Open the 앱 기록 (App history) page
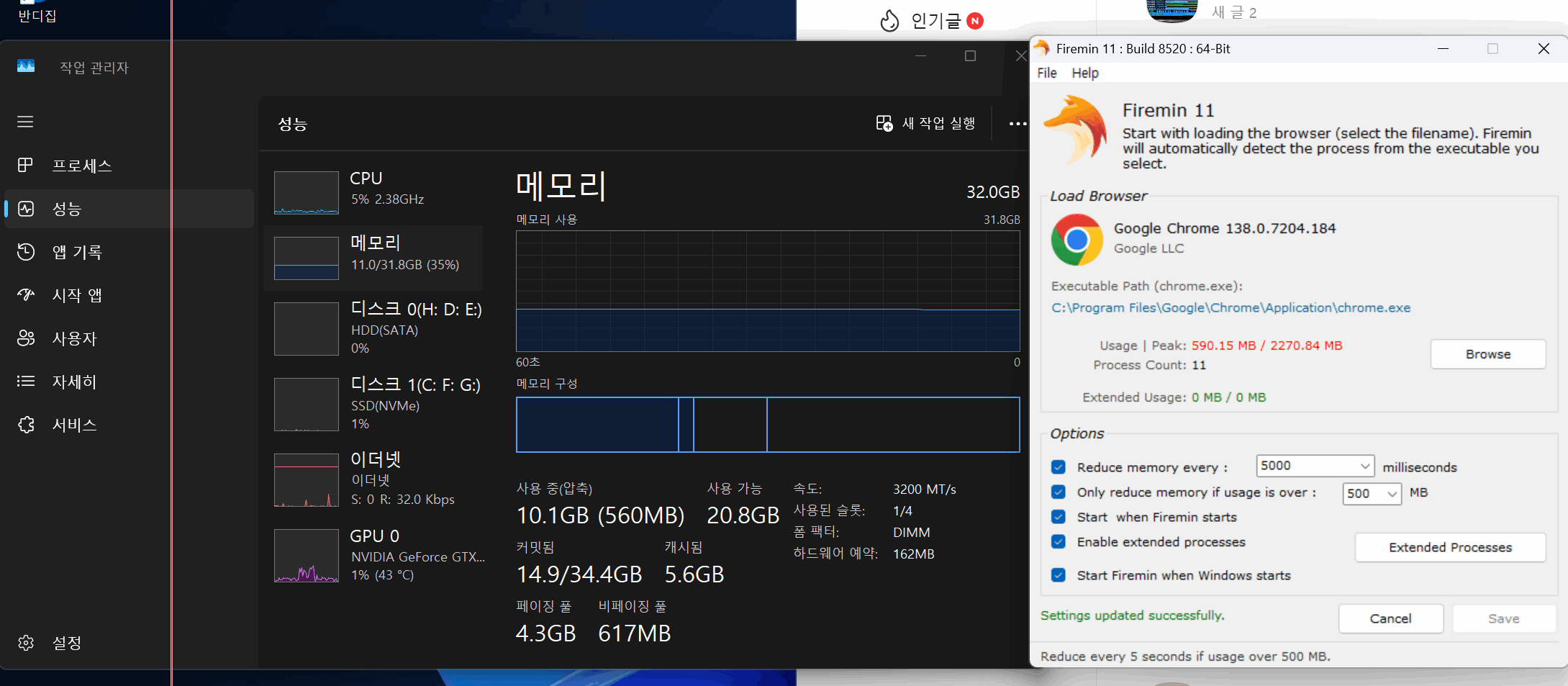 (130, 252)
